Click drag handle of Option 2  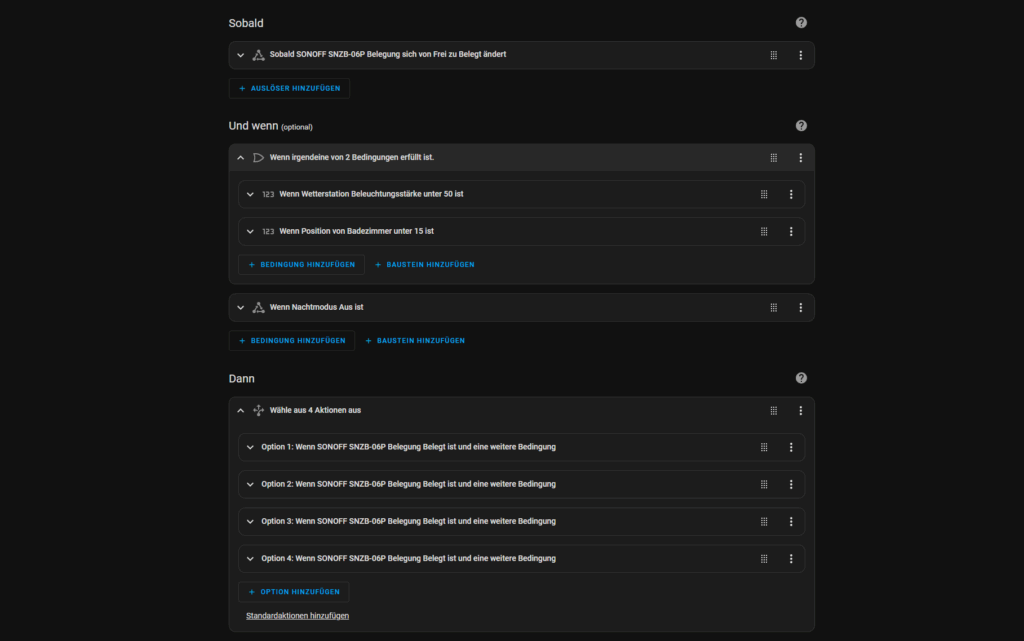pyautogui.click(x=763, y=484)
